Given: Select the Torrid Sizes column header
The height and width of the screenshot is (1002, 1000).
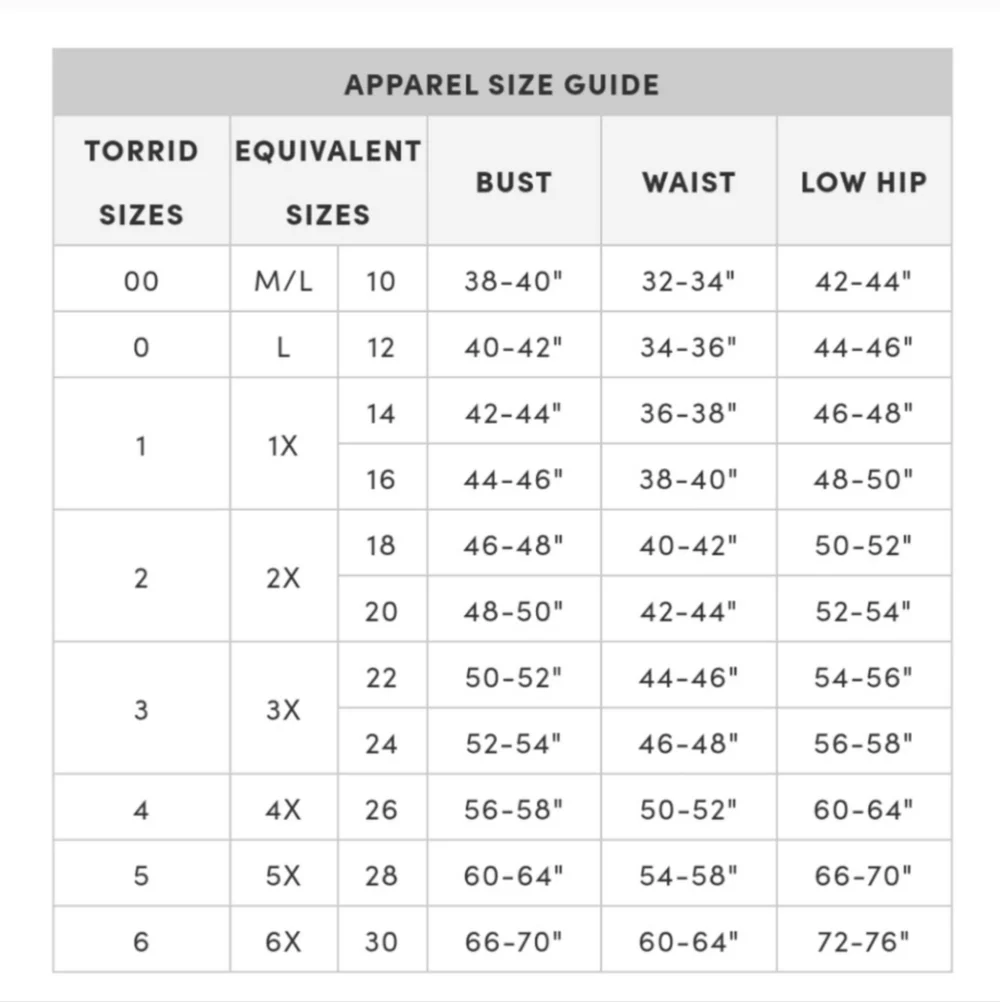Looking at the screenshot, I should click(x=141, y=182).
